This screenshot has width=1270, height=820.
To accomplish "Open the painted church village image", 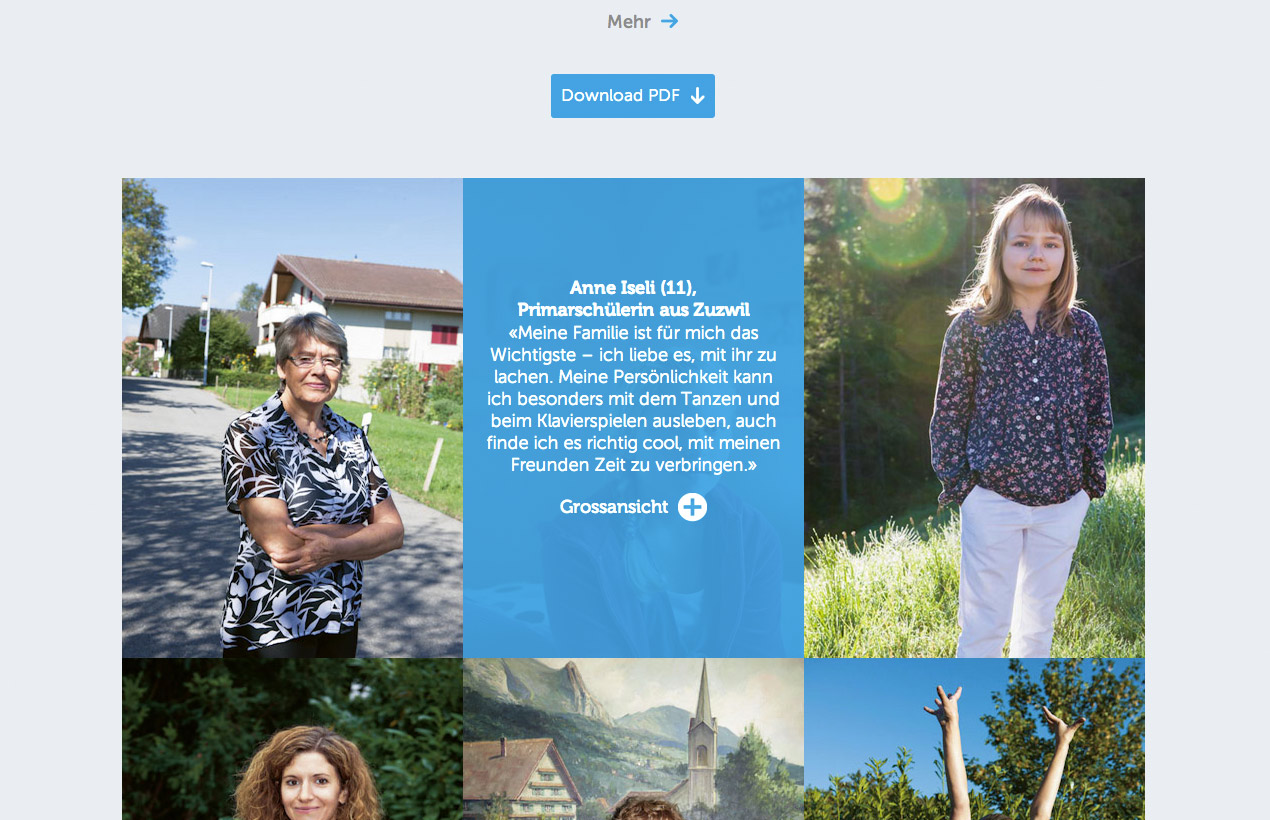I will tap(633, 739).
